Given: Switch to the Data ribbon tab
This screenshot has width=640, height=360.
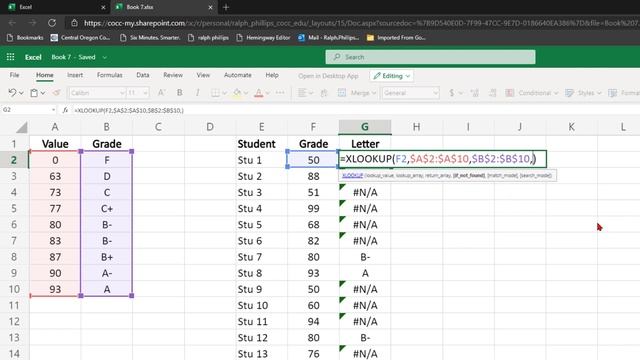Looking at the screenshot, I should coord(143,75).
